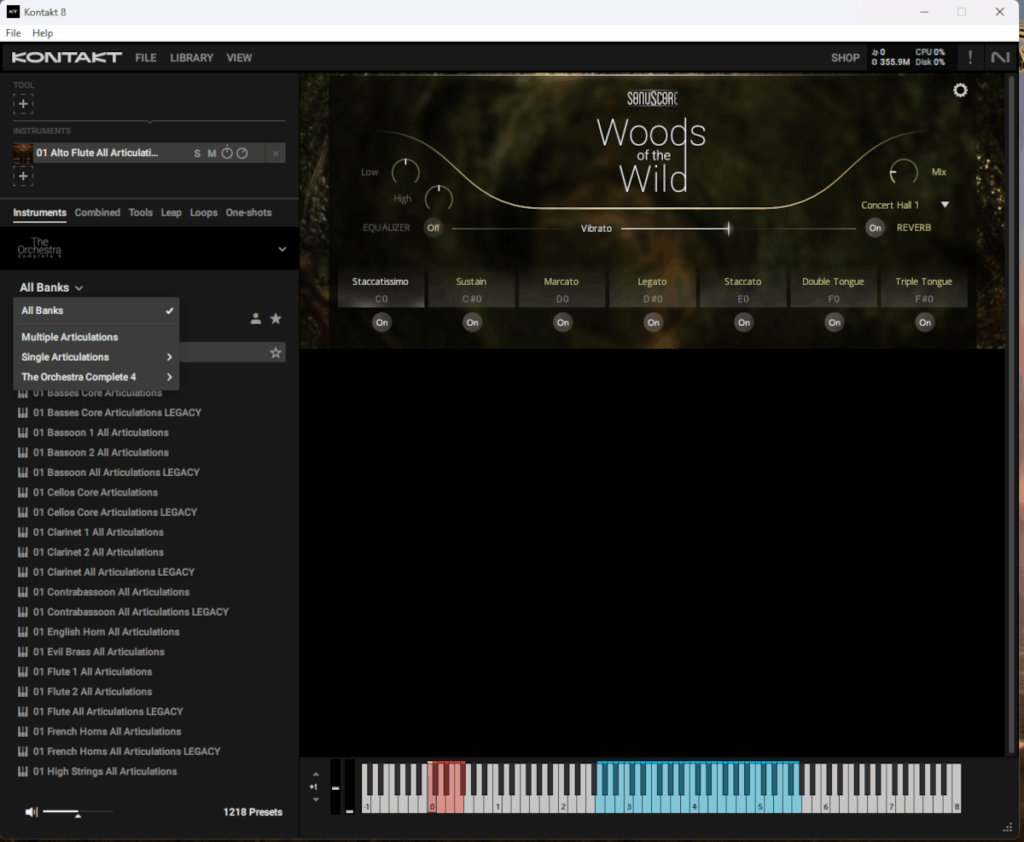
Task: Click the add instrument plus slot icon
Action: 23,176
